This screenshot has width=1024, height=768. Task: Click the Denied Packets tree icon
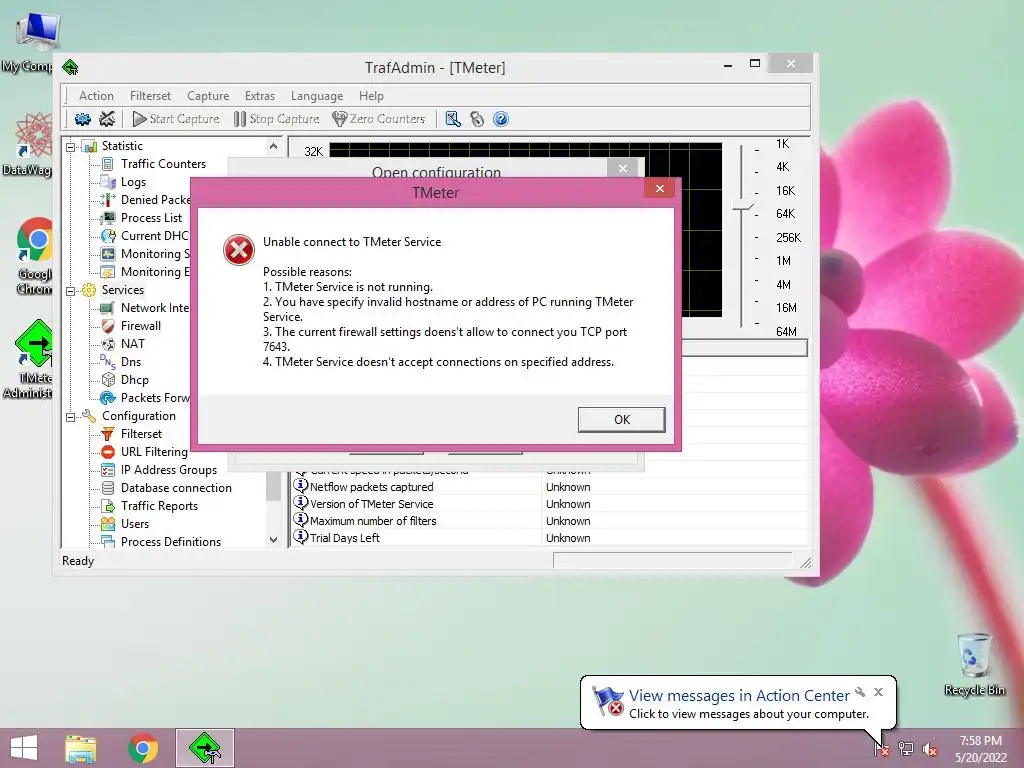point(108,200)
